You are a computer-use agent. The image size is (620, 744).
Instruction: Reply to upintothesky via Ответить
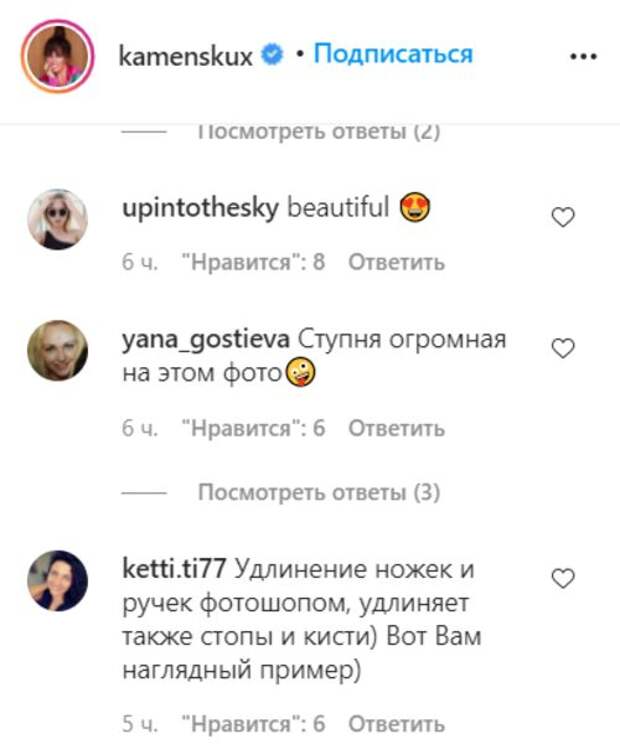pos(397,262)
